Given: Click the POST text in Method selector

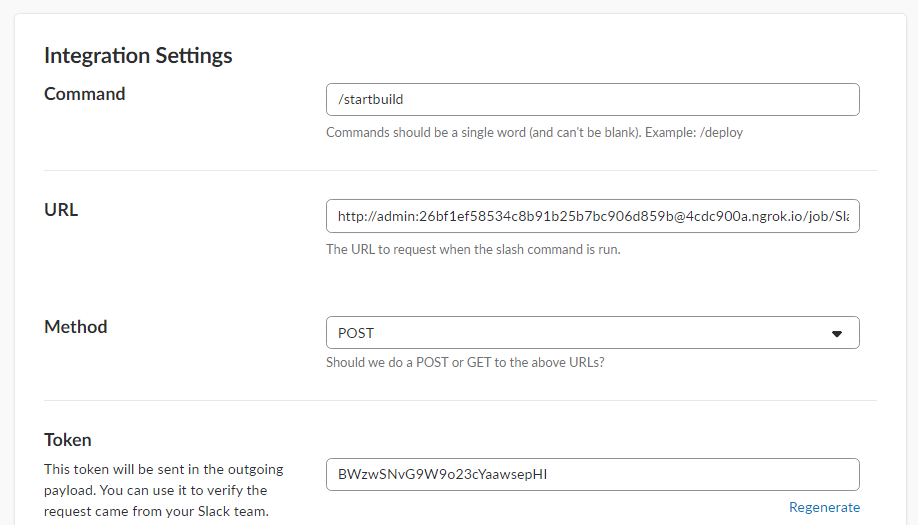Looking at the screenshot, I should click(x=356, y=333).
